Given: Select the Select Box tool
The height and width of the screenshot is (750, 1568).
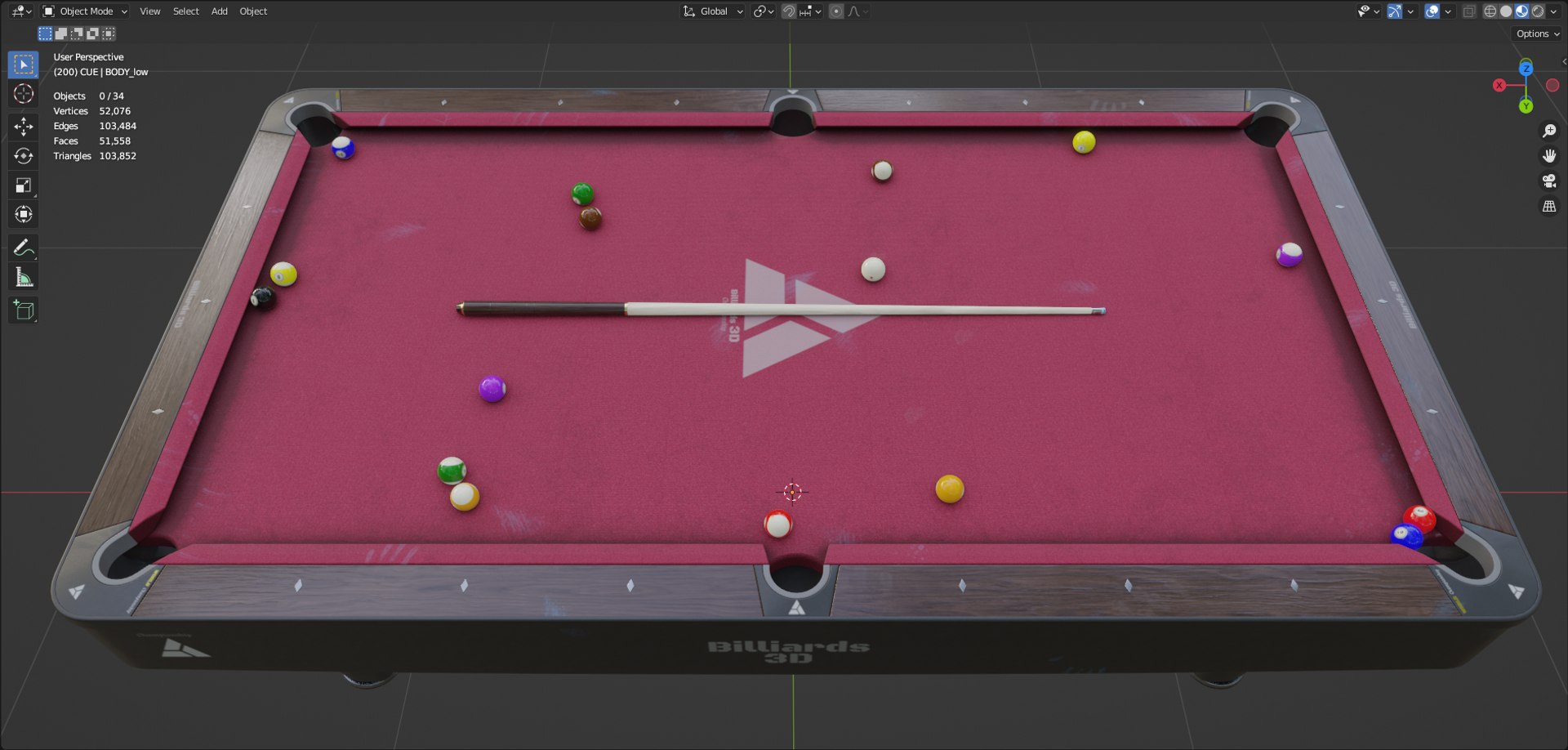Looking at the screenshot, I should [x=23, y=65].
